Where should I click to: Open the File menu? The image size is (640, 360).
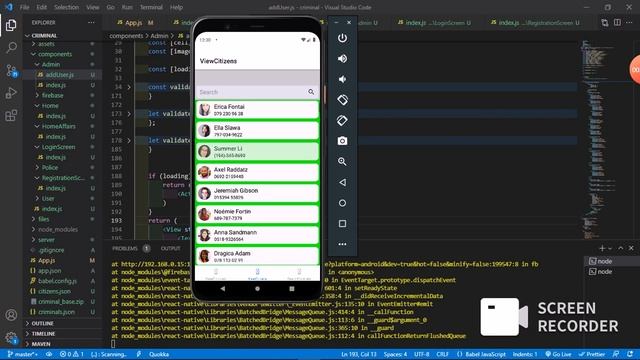[x=24, y=7]
